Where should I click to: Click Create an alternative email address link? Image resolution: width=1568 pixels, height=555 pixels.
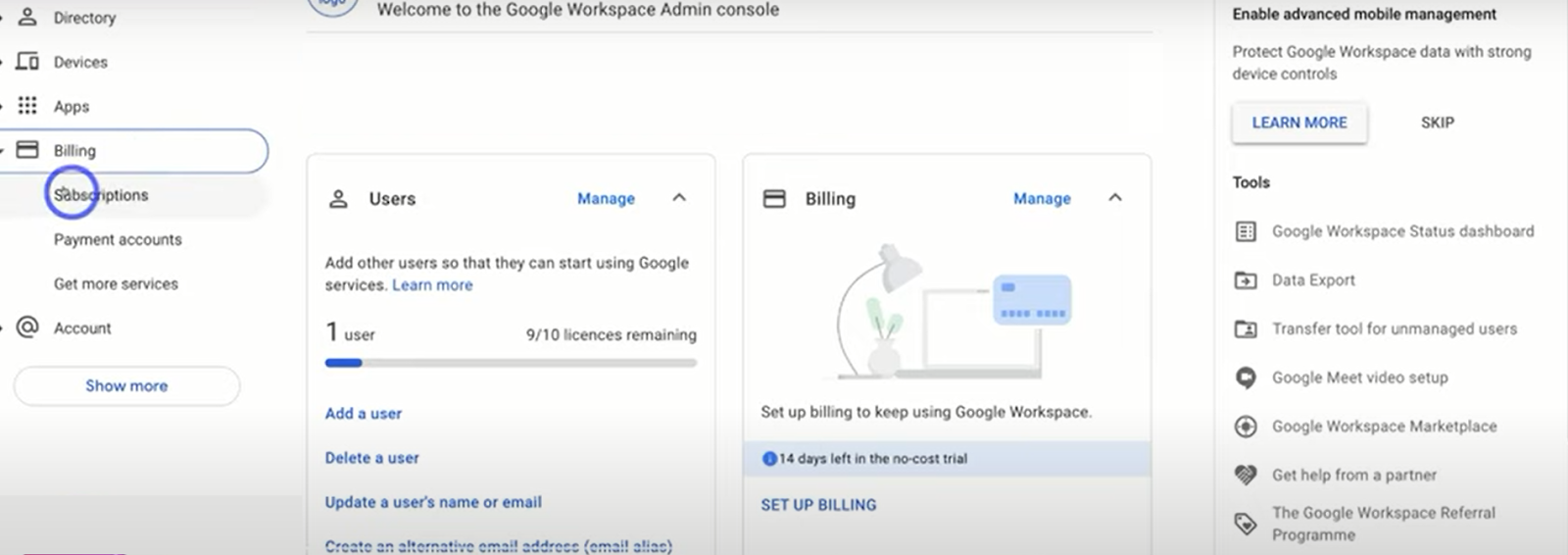click(499, 546)
